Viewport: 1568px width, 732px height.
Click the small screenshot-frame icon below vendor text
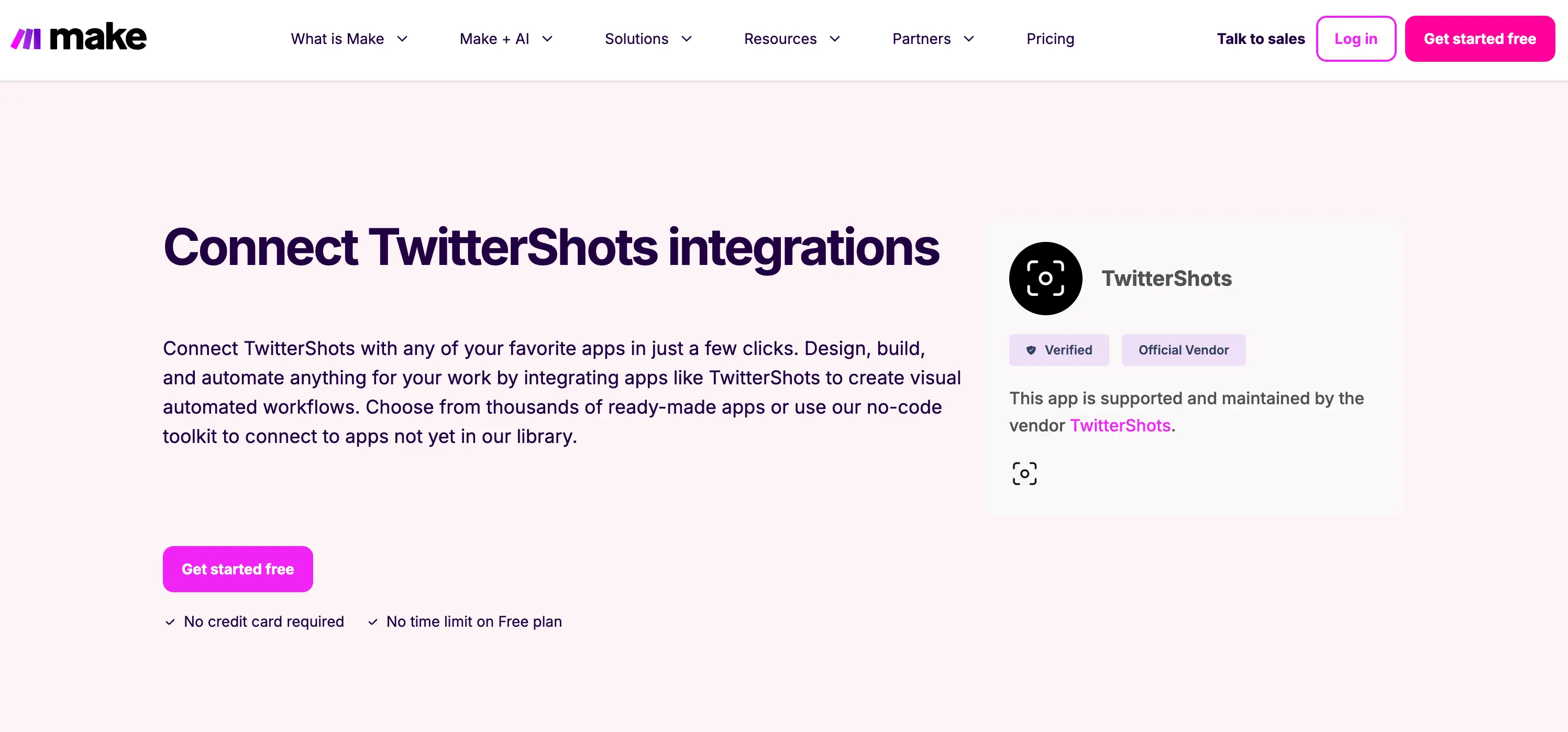(1025, 473)
